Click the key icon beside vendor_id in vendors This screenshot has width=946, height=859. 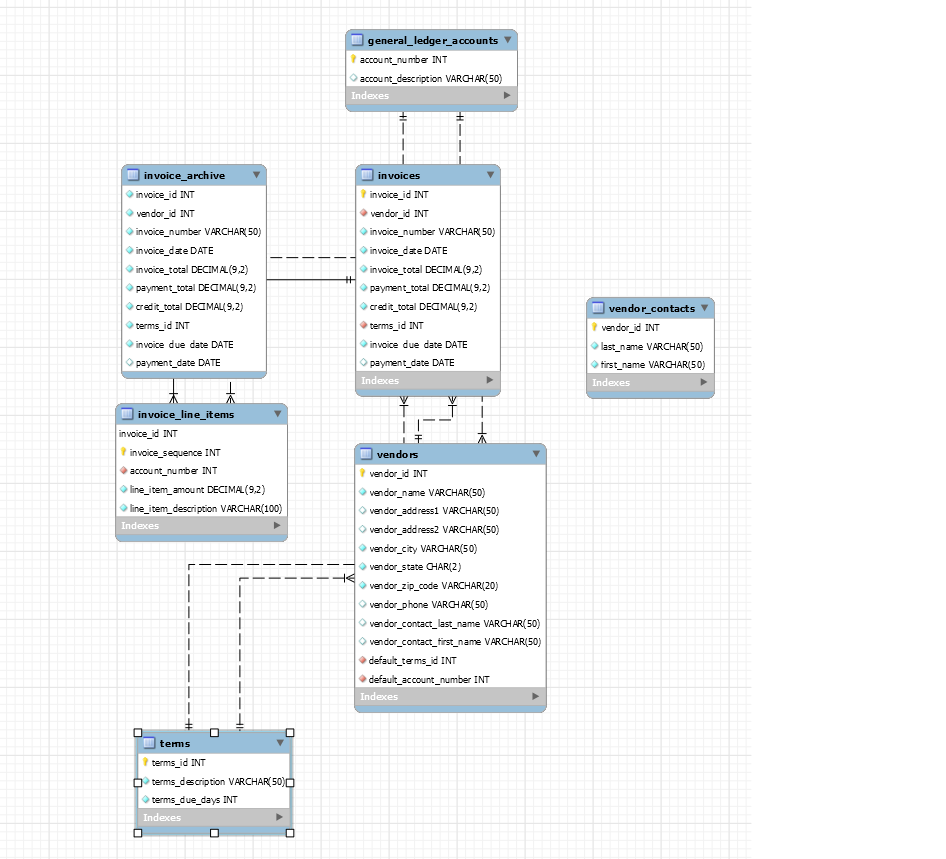pos(363,473)
